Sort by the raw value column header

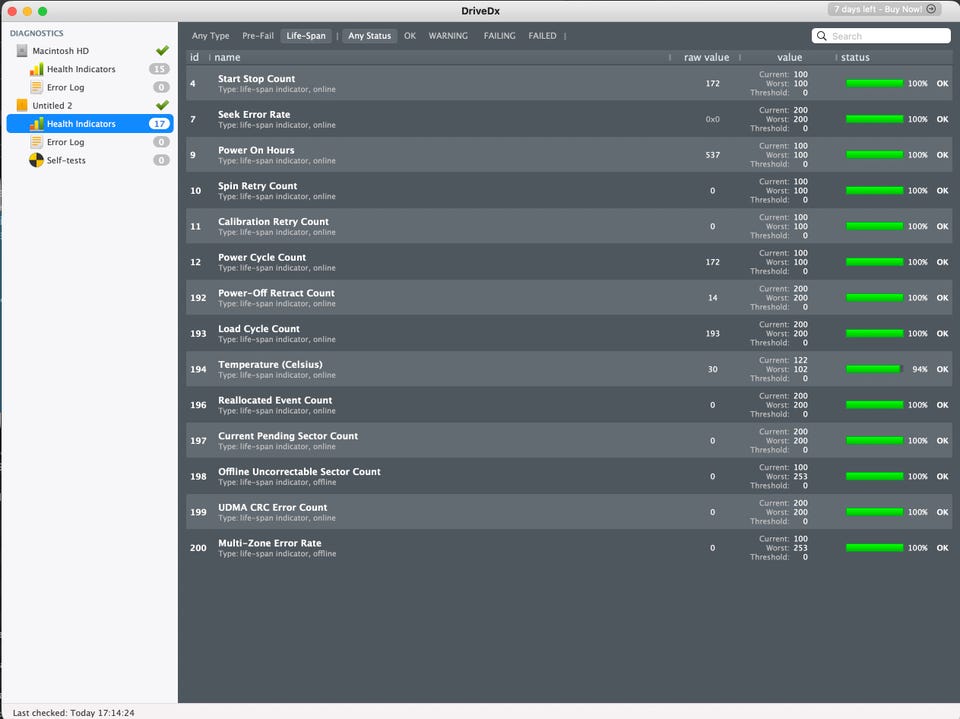pyautogui.click(x=707, y=58)
